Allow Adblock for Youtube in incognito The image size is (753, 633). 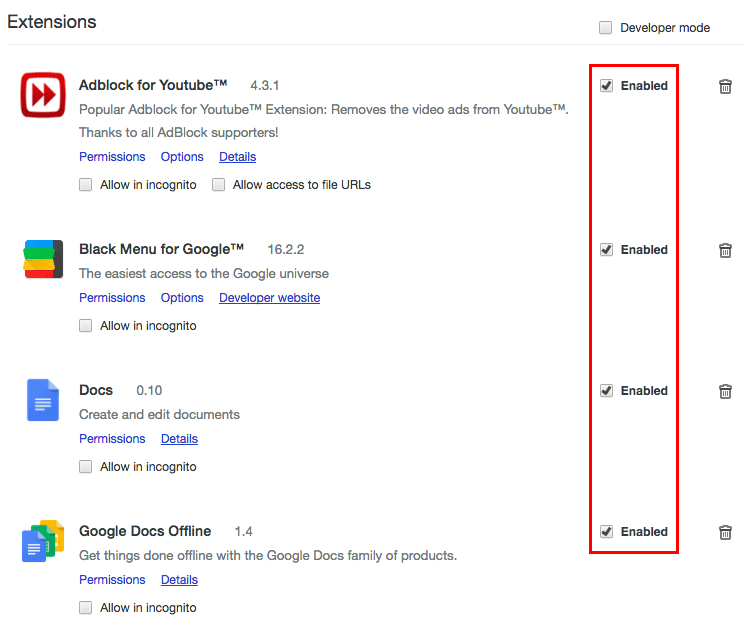85,184
